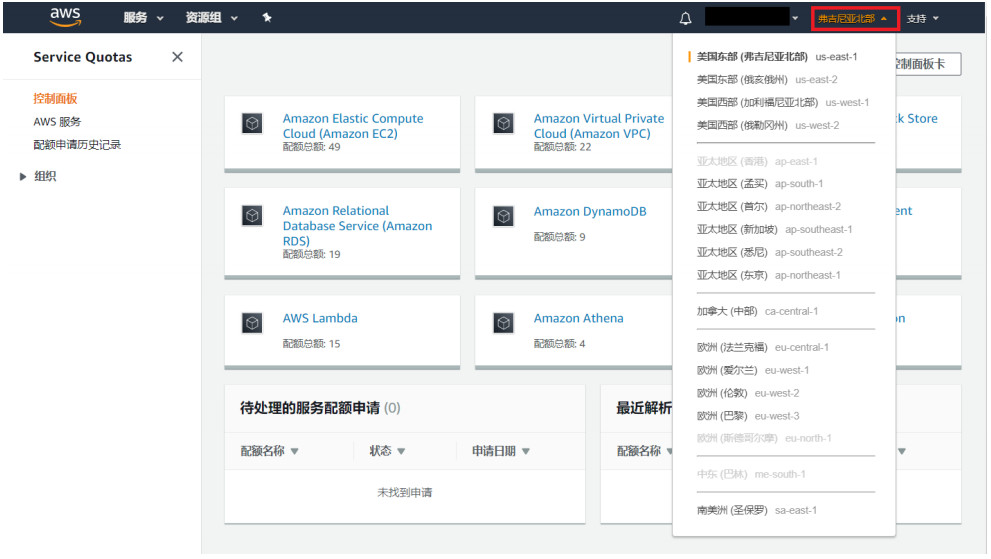Click the Amazon VPC cube icon

504,123
